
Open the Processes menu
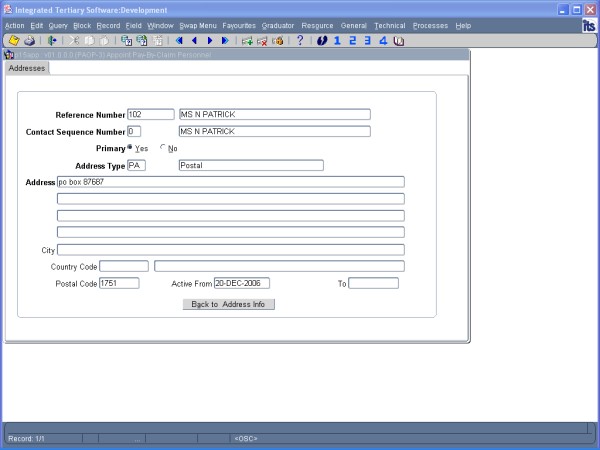pyautogui.click(x=430, y=25)
